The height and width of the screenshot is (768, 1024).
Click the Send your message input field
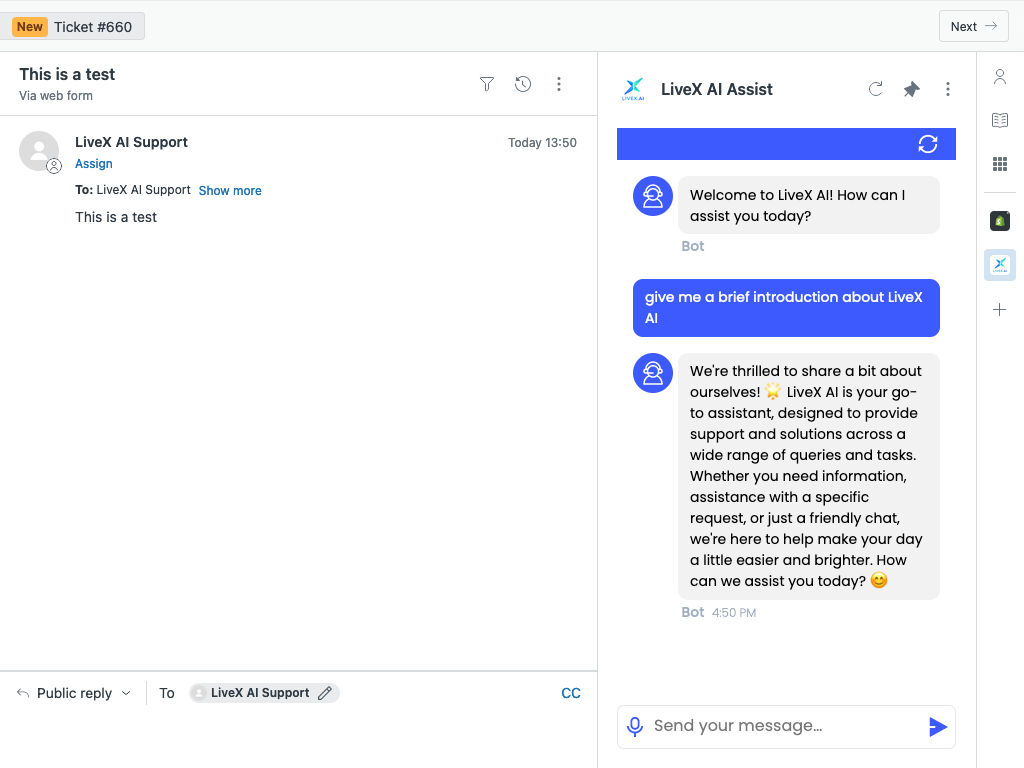pyautogui.click(x=780, y=726)
